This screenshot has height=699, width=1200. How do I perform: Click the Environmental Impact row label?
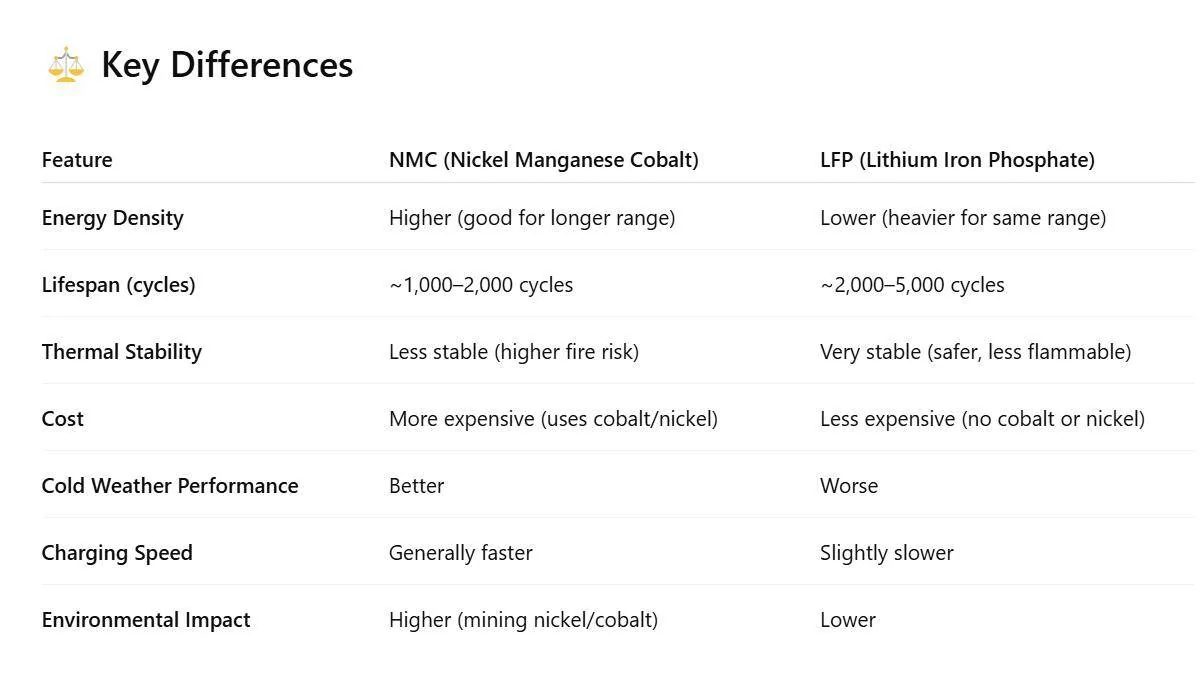pyautogui.click(x=146, y=620)
